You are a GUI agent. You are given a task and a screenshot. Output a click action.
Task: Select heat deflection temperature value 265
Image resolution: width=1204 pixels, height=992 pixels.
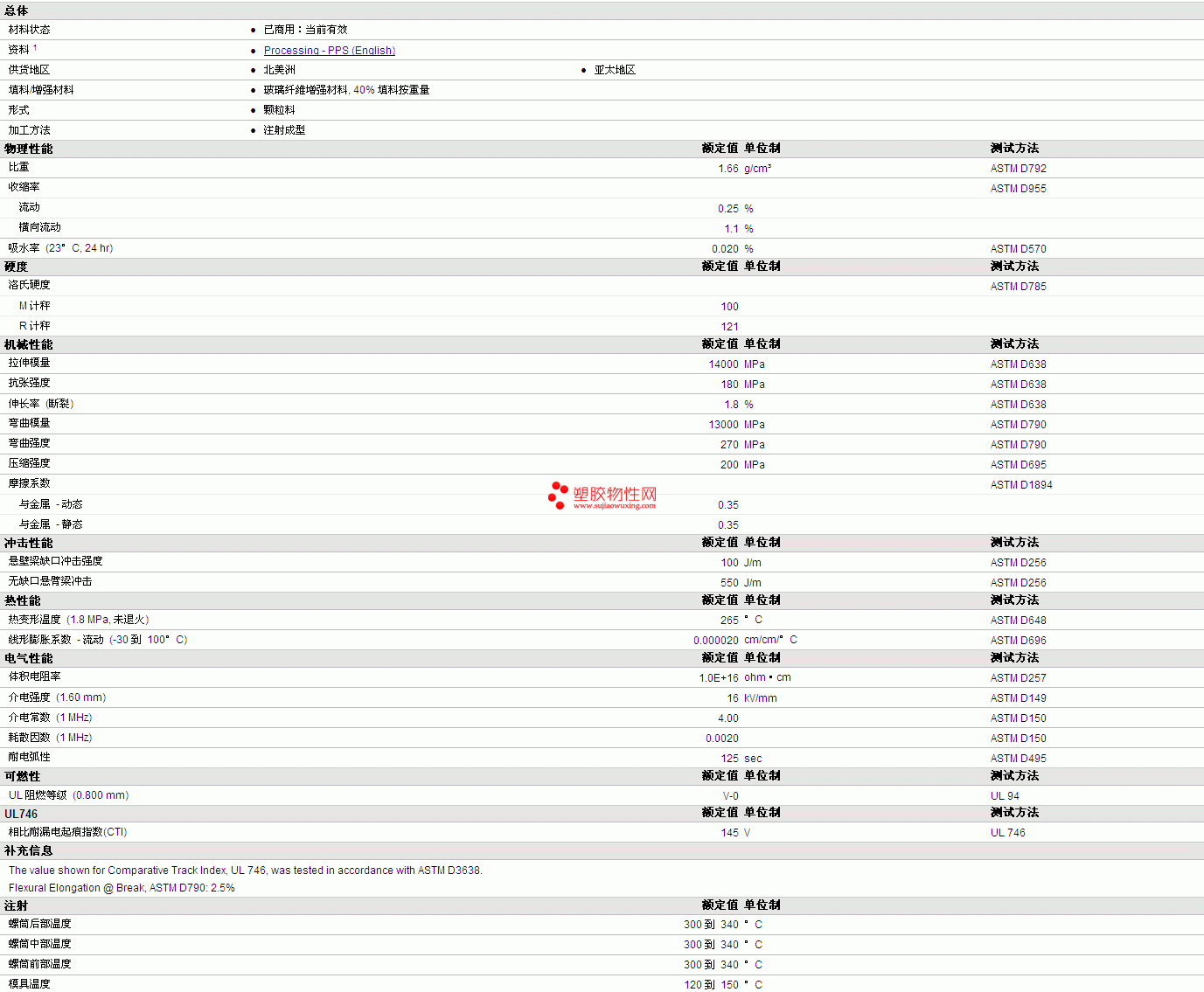730,621
